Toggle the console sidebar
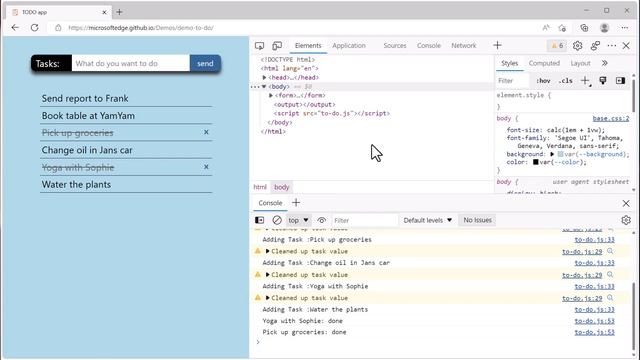 click(259, 220)
